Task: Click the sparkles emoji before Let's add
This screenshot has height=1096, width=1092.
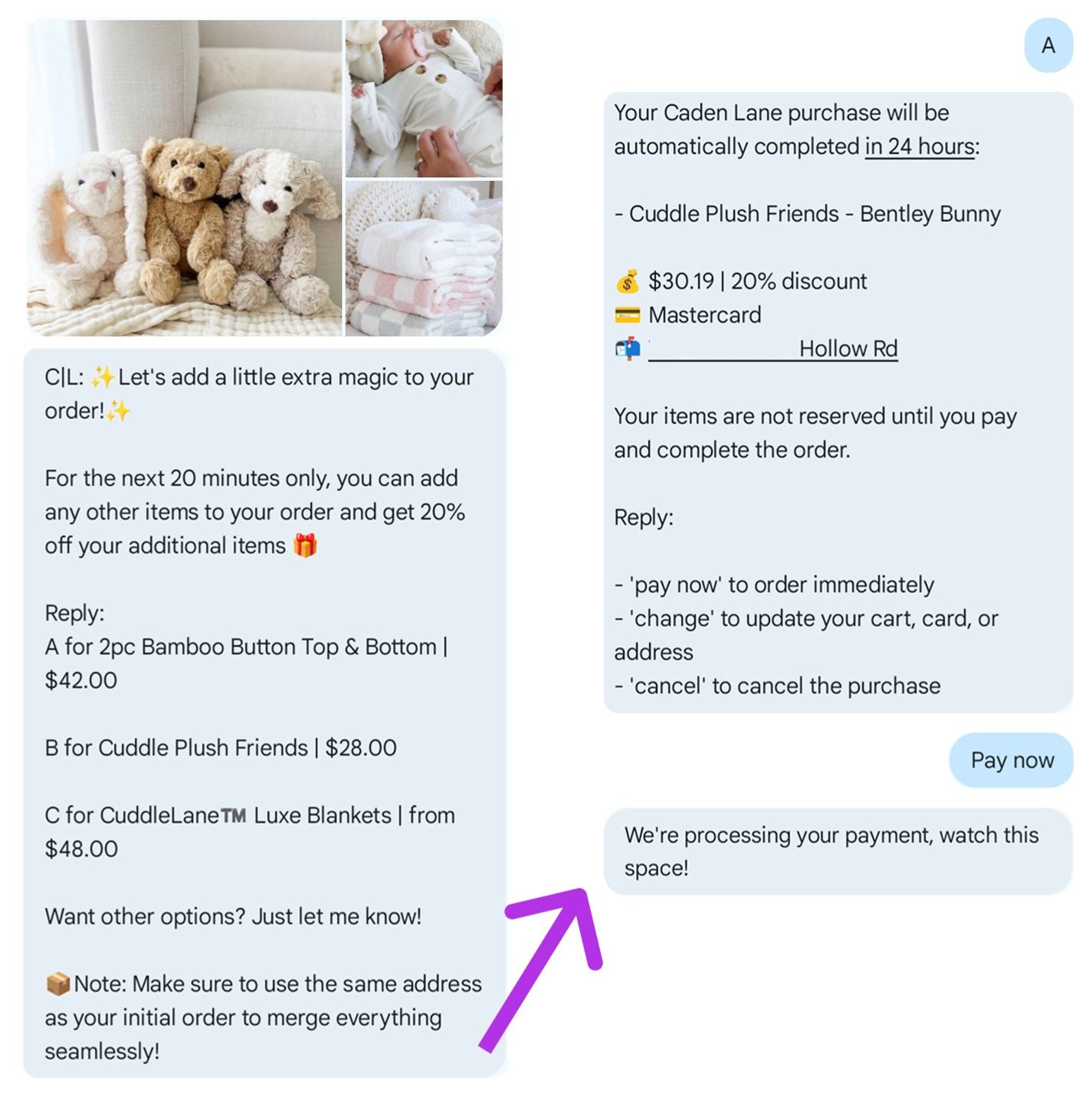Action: [x=102, y=377]
